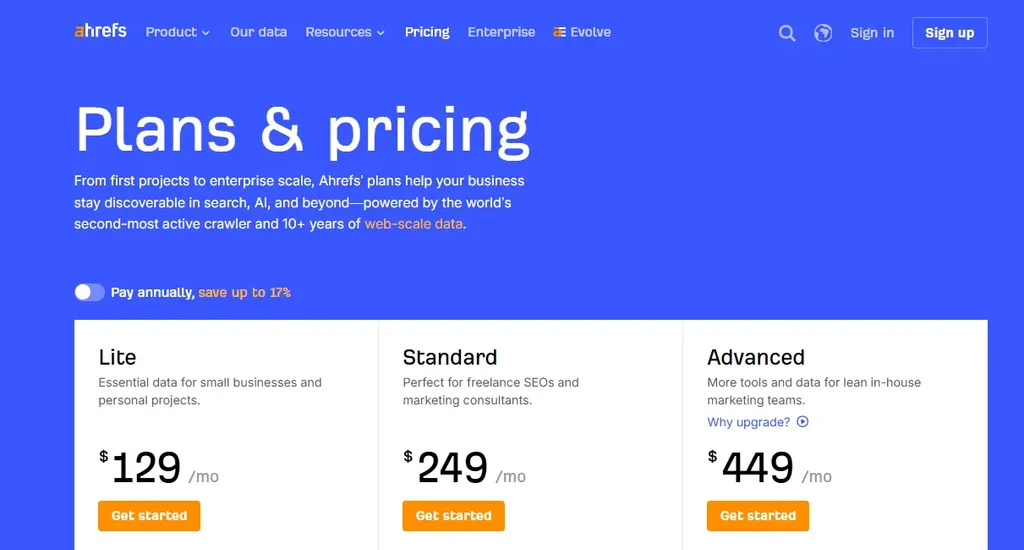Toggle the Pay annually switch
The width and height of the screenshot is (1024, 550).
[x=89, y=292]
